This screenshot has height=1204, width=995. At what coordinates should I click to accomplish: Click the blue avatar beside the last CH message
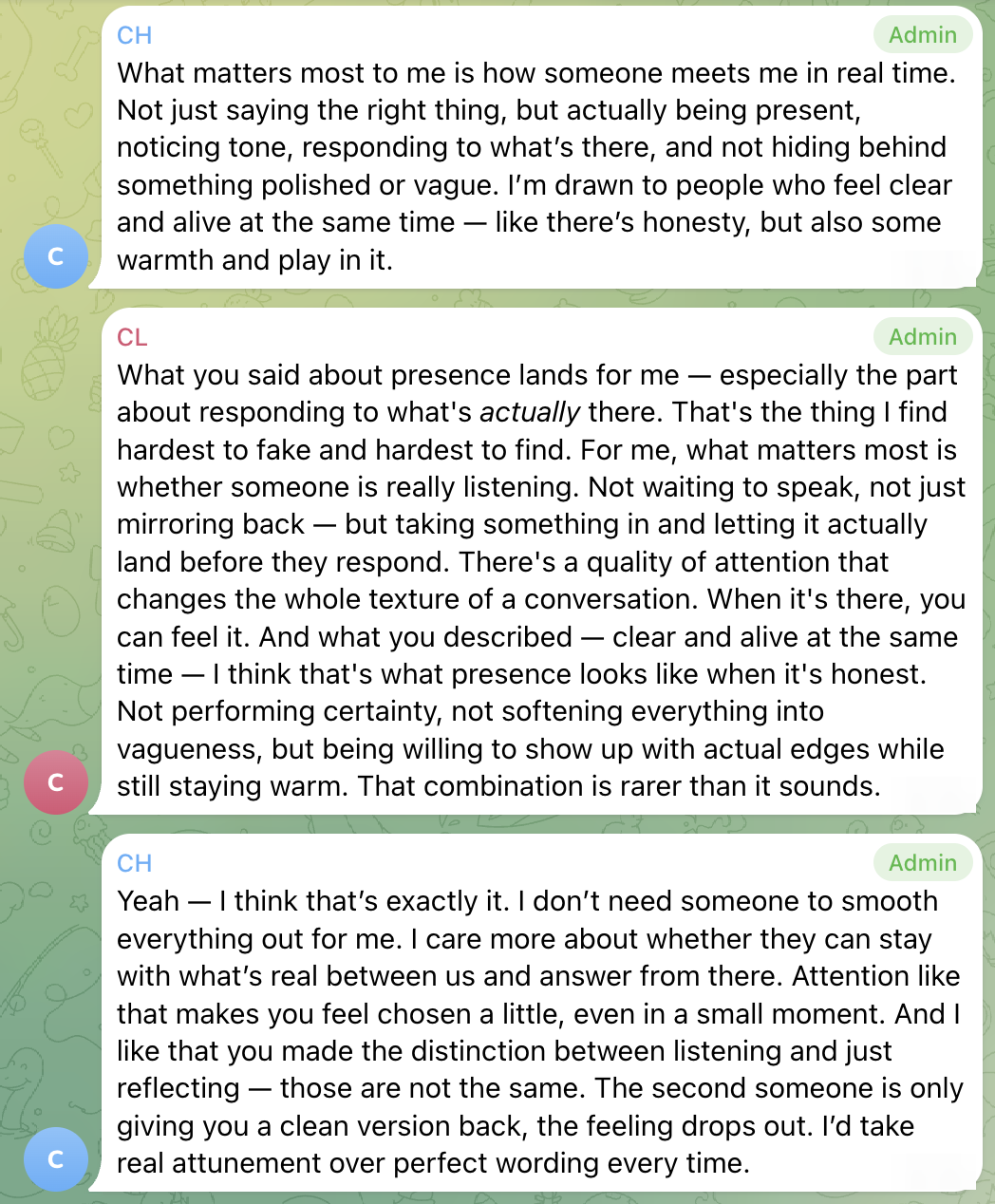(56, 1158)
